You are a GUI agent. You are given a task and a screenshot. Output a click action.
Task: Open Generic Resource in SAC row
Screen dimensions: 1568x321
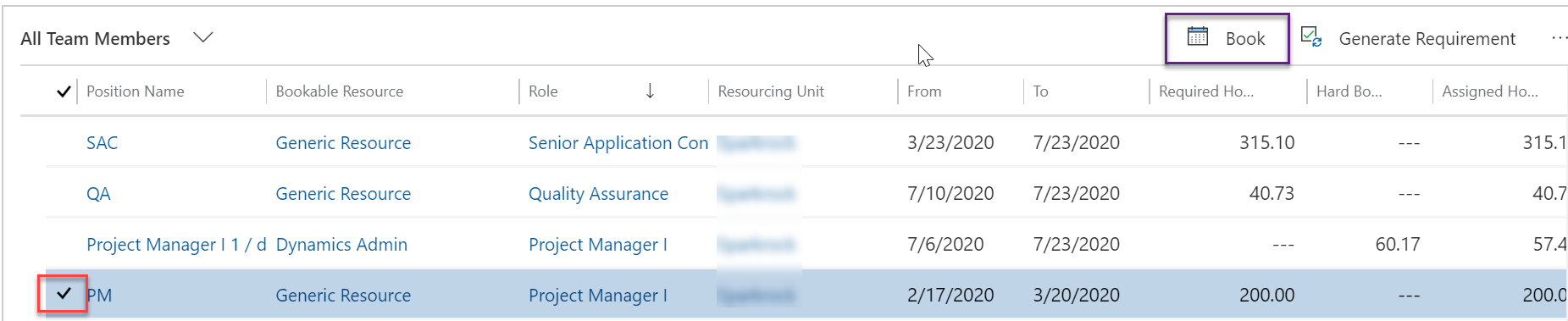click(343, 142)
